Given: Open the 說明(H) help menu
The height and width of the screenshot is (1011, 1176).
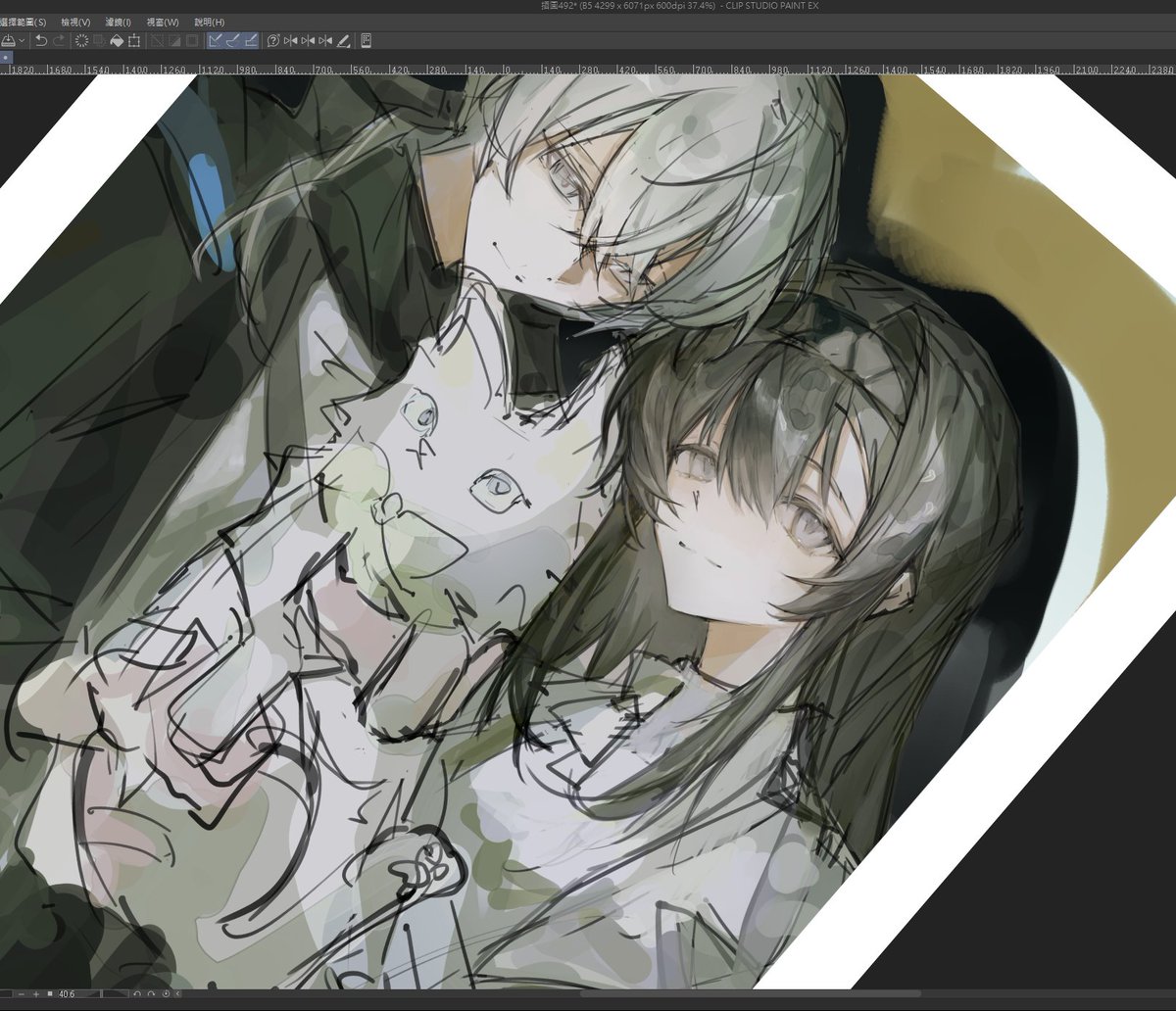Looking at the screenshot, I should (209, 22).
